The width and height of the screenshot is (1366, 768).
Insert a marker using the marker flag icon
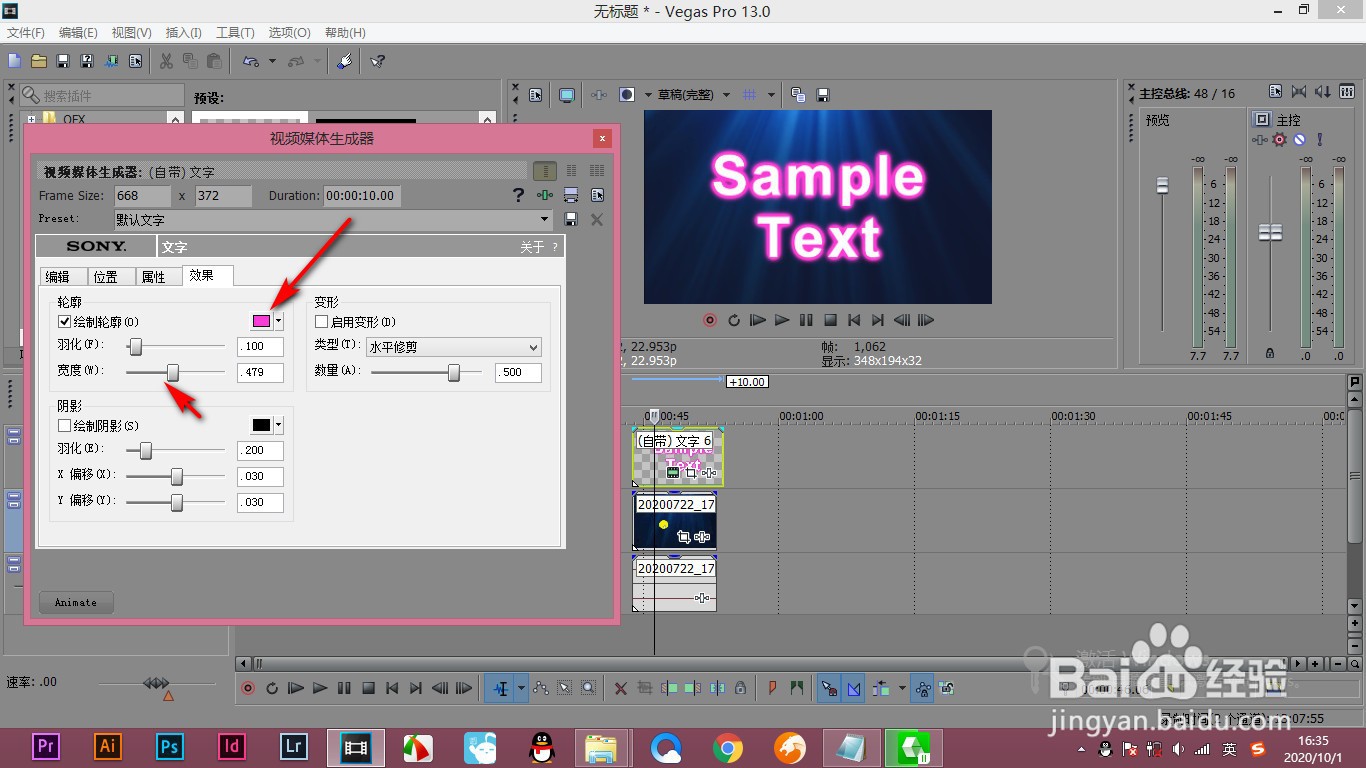coord(772,688)
